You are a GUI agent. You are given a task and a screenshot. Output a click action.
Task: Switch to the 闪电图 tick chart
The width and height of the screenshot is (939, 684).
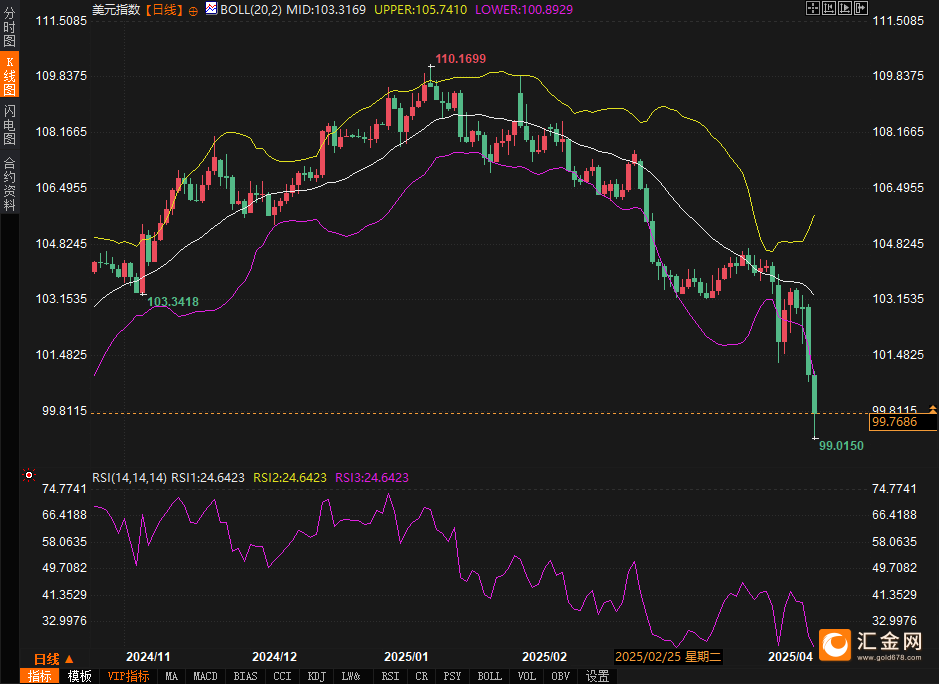9,124
